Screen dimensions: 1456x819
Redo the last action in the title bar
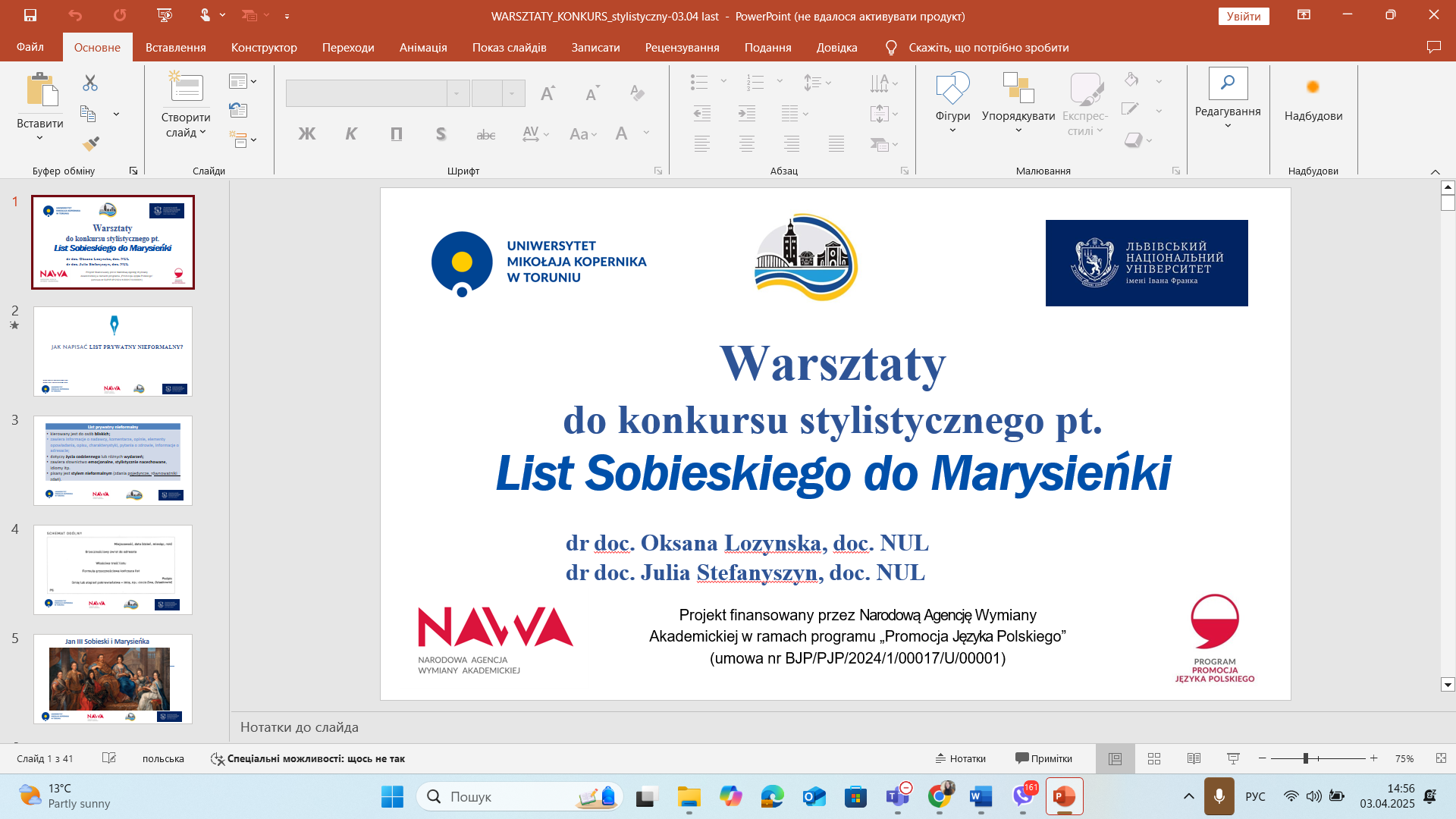point(120,15)
